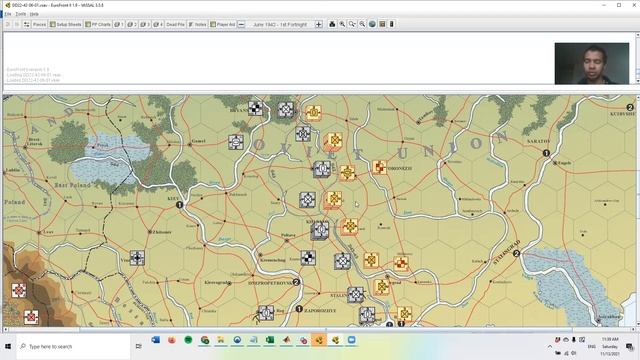Image resolution: width=640 pixels, height=360 pixels.
Task: Click the map's vertical scrollbar
Action: tap(637, 211)
